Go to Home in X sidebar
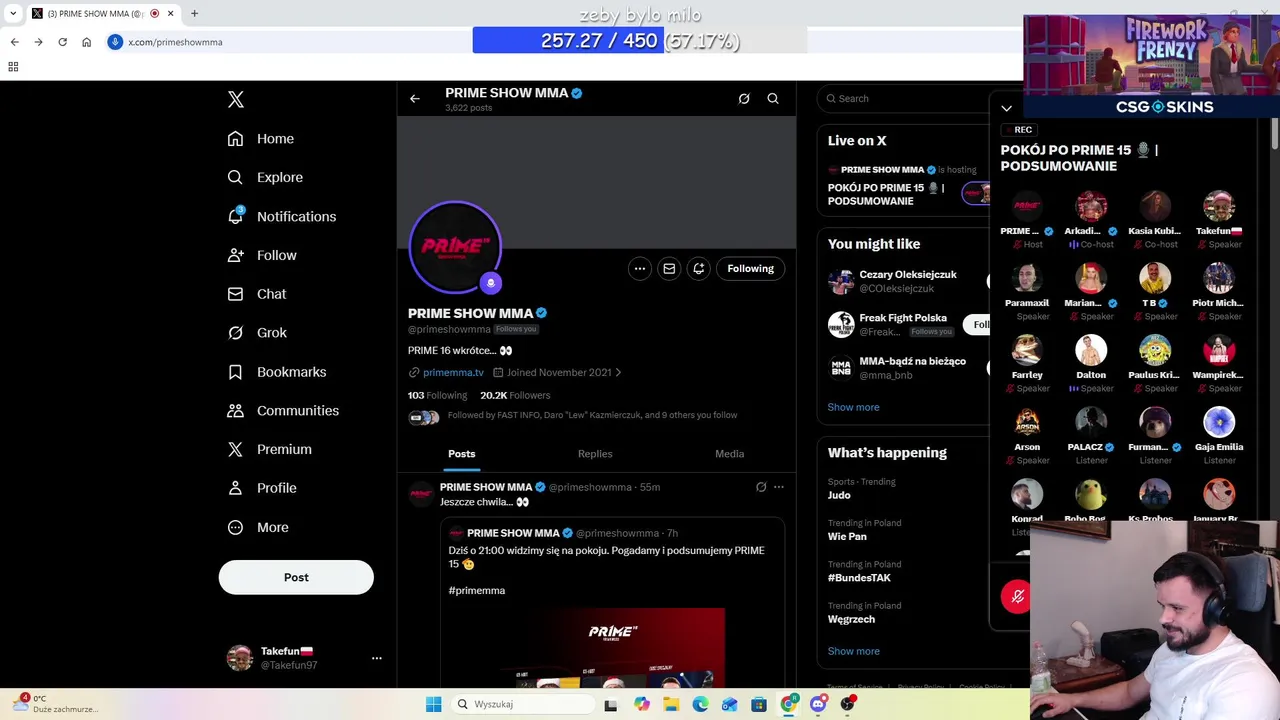The image size is (1280, 720). 261,139
